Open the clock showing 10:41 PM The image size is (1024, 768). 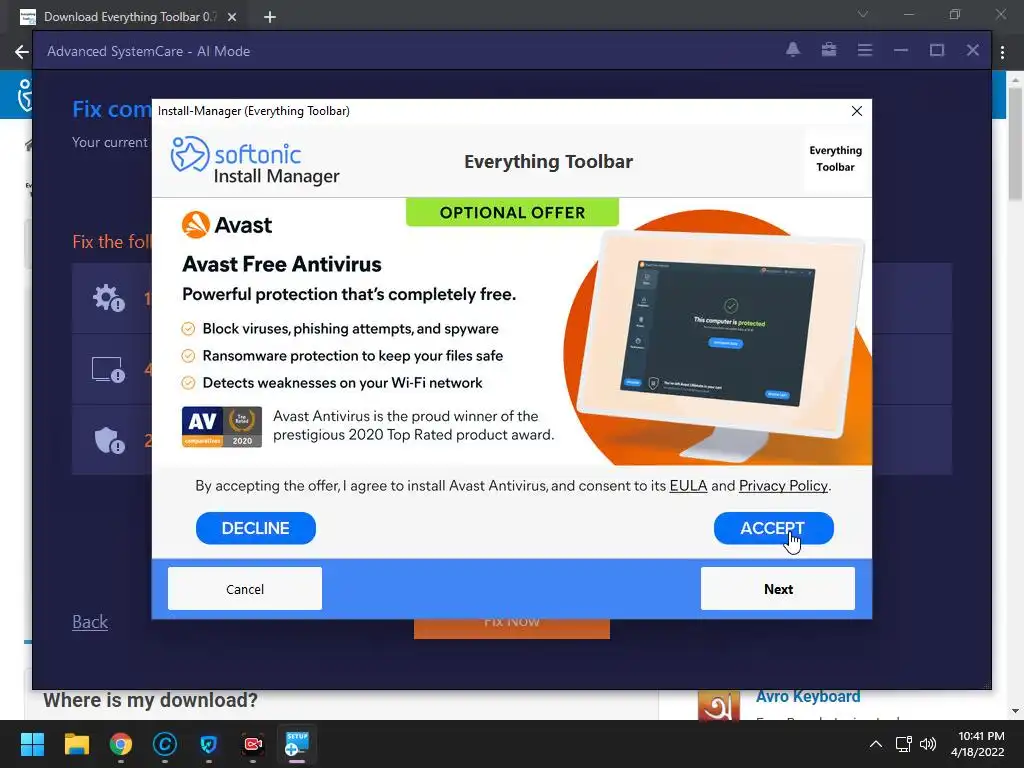[978, 744]
